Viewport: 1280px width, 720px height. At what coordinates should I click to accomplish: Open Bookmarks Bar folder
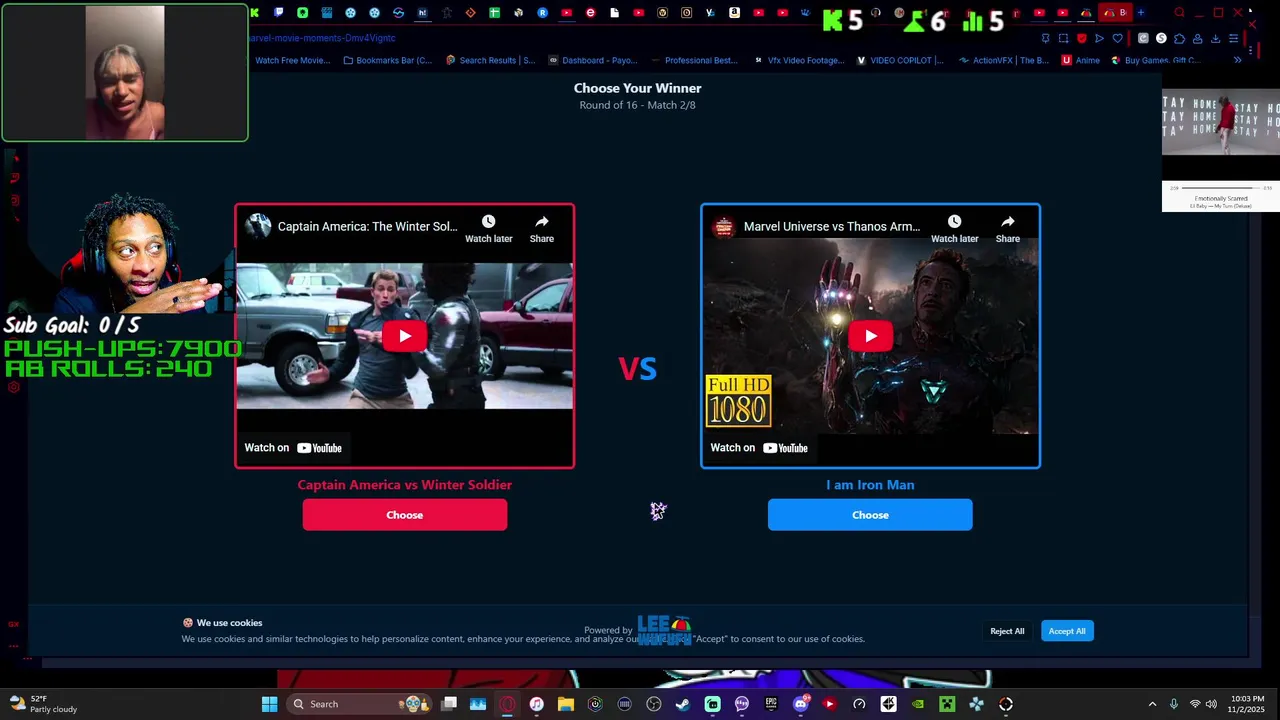(387, 60)
